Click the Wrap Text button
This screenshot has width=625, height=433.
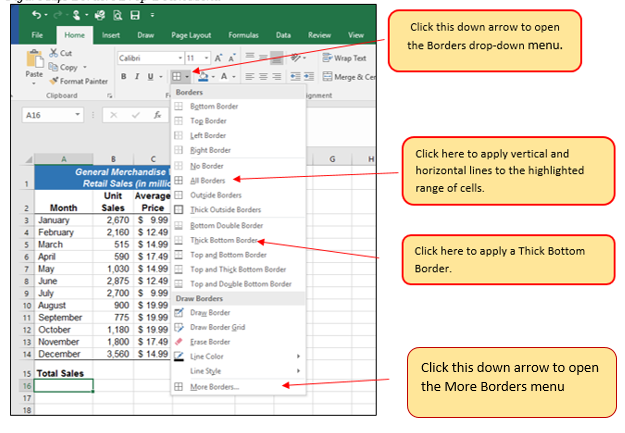pyautogui.click(x=344, y=58)
